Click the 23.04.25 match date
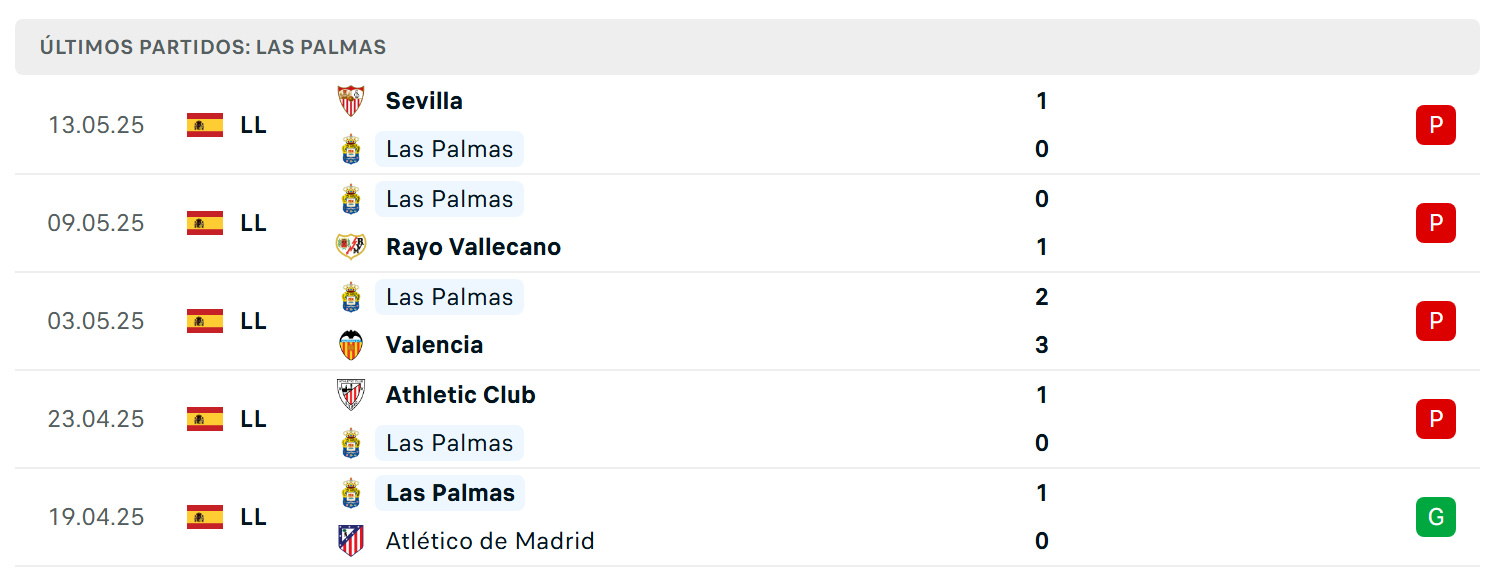1497x584 pixels. (x=96, y=419)
